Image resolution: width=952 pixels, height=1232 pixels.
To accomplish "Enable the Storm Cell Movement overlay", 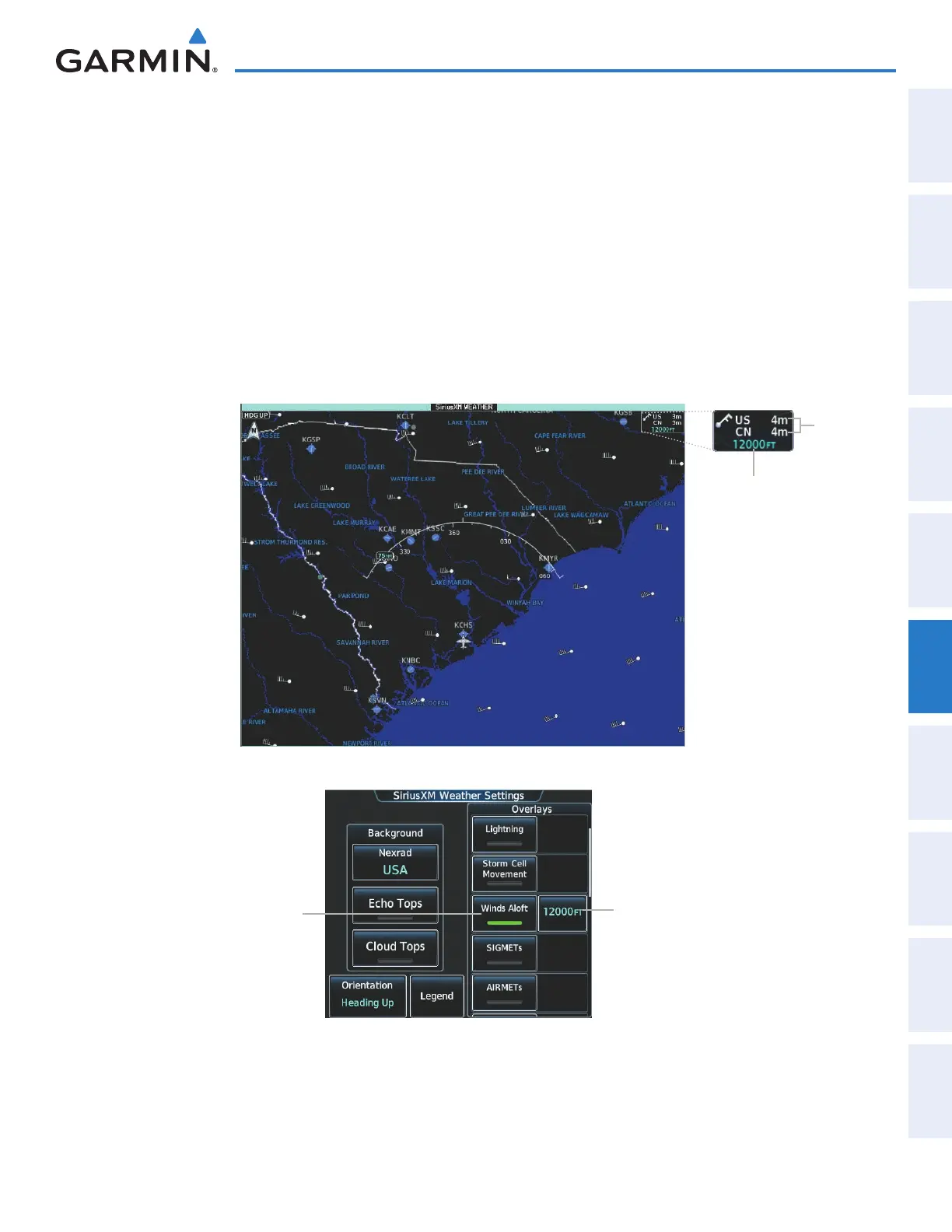I will pos(504,873).
